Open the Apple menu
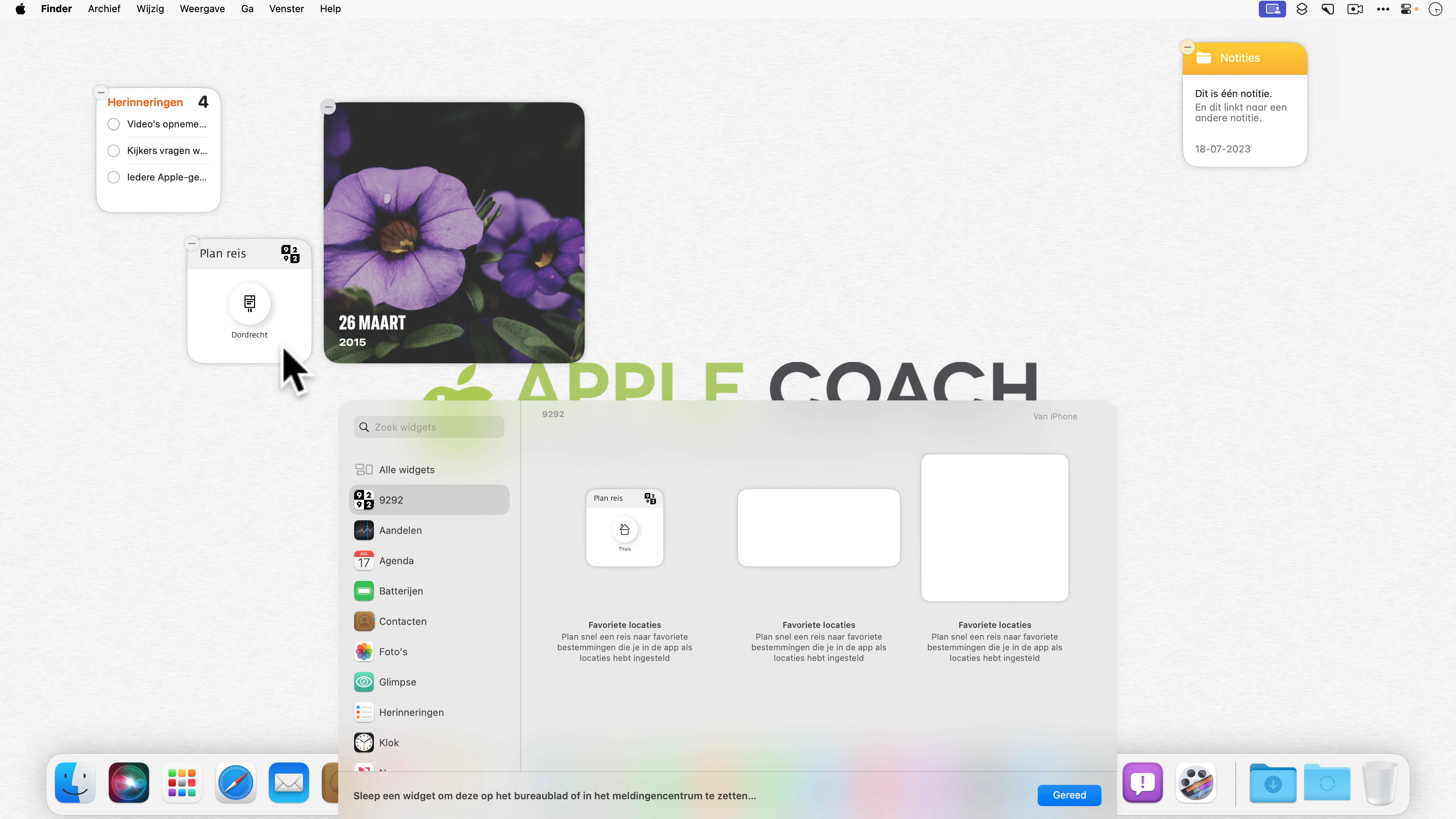This screenshot has height=819, width=1456. 20,9
